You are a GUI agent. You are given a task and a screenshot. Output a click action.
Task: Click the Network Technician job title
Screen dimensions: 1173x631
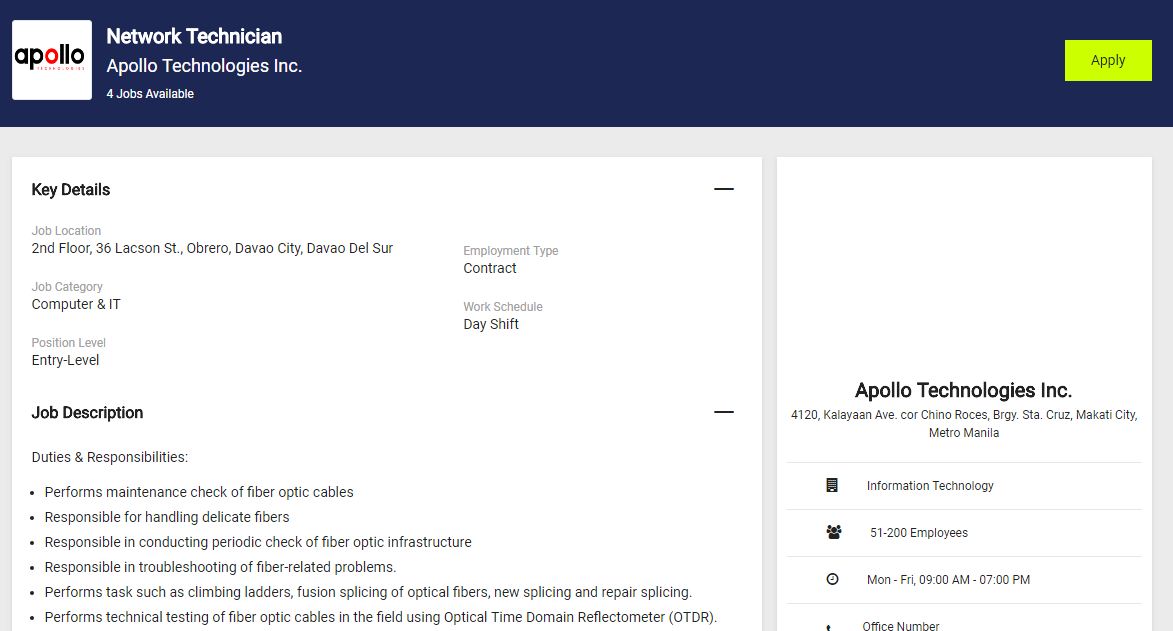(194, 36)
